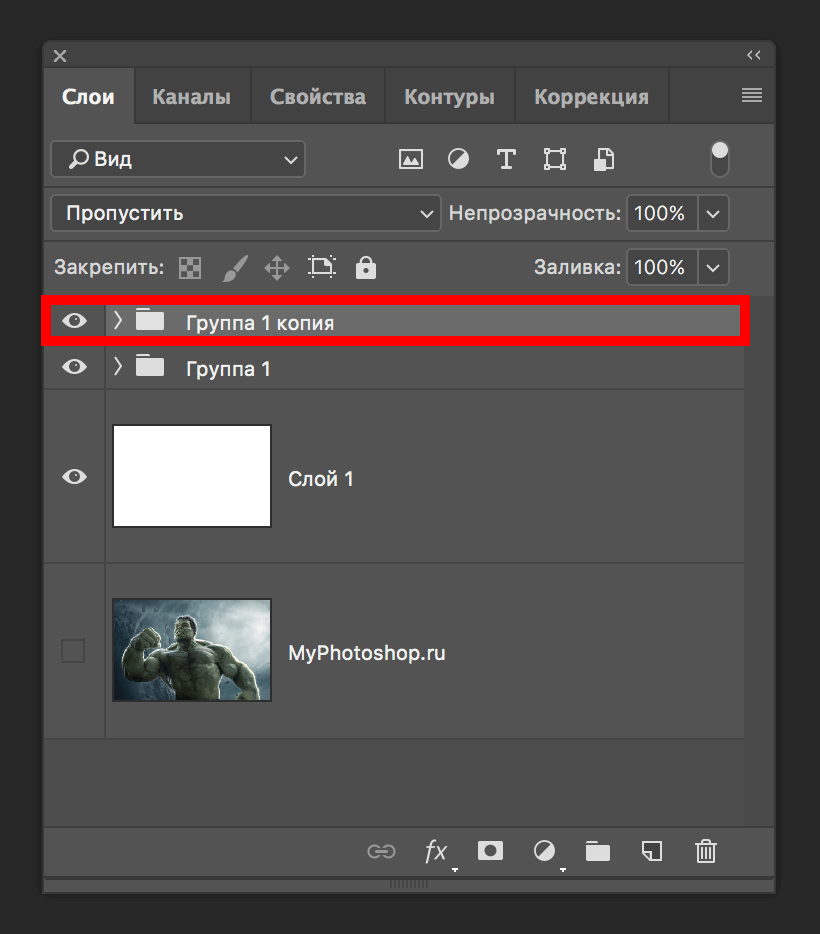Image resolution: width=820 pixels, height=934 pixels.
Task: Delete layer using the trash icon
Action: point(706,851)
